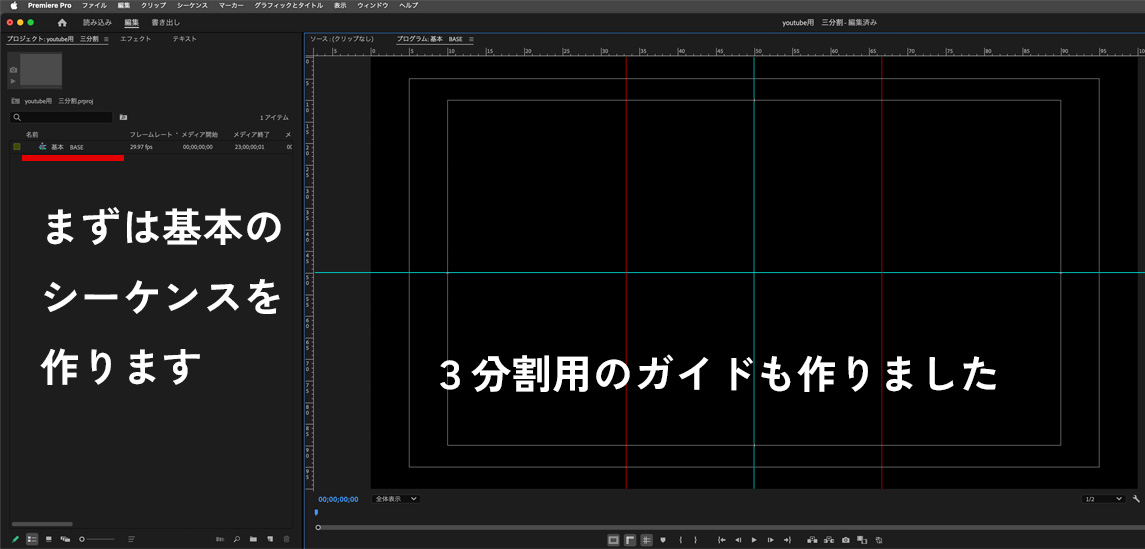
Task: Click the Lift button
Action: point(812,540)
